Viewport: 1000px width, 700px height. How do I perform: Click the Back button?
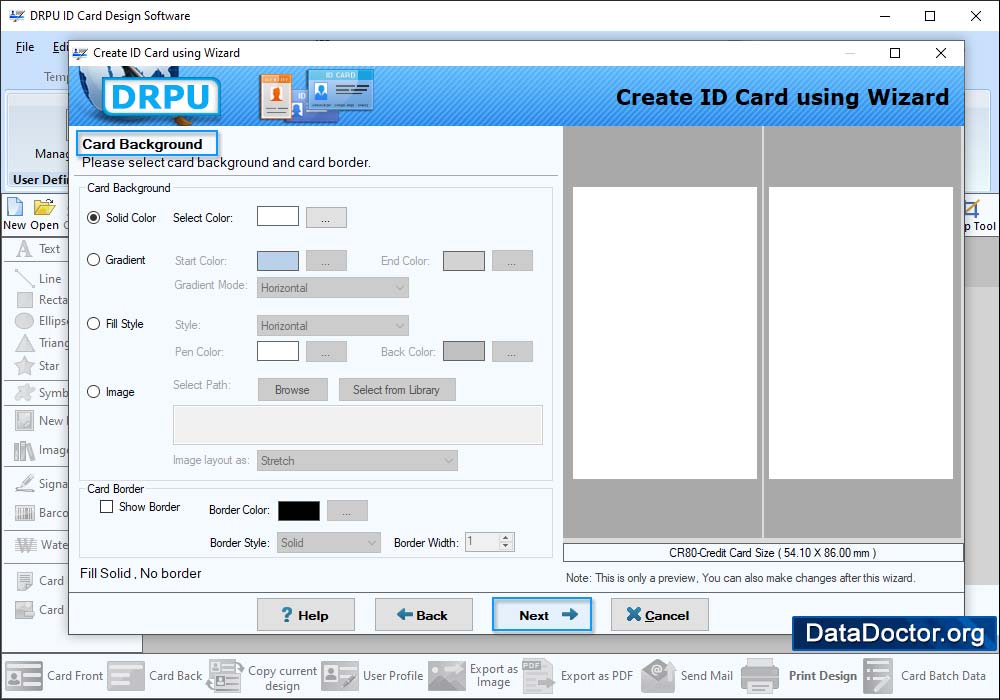point(423,615)
